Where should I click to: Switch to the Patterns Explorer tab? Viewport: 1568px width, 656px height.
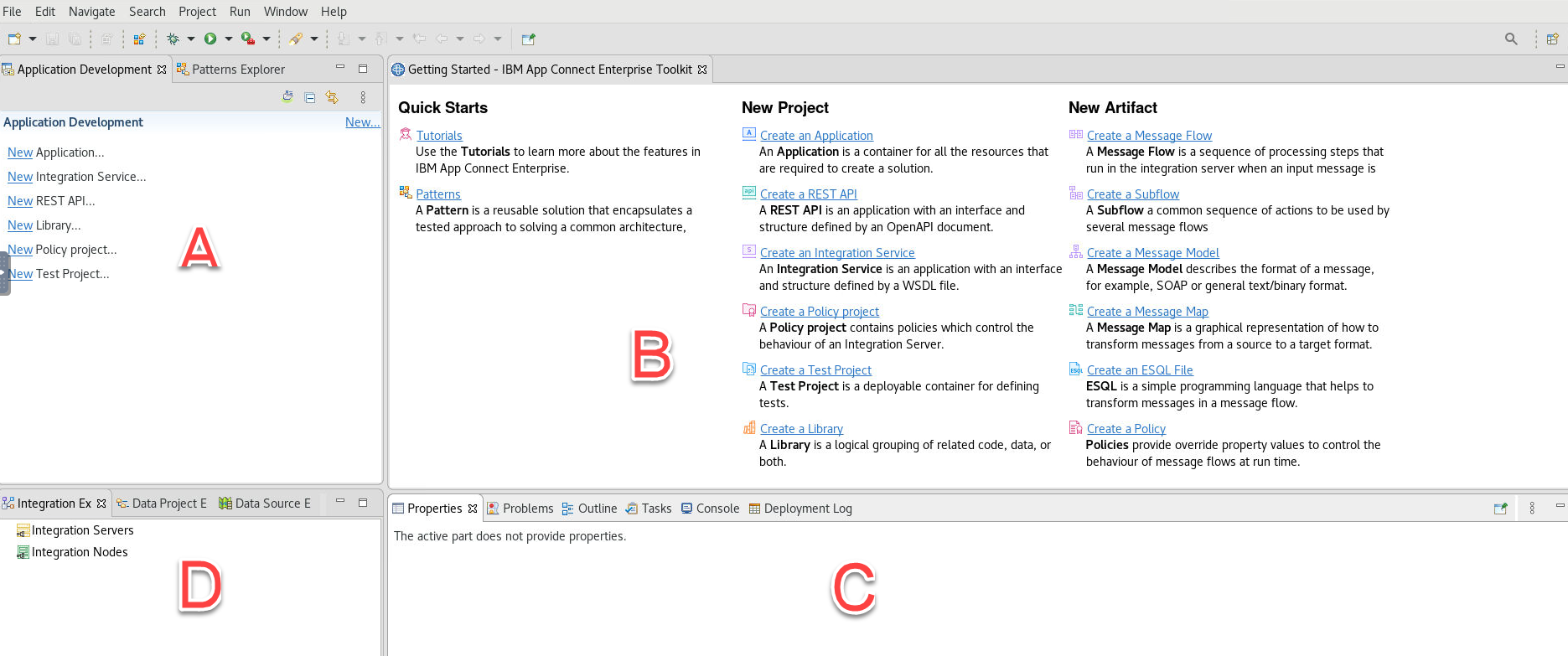(238, 70)
